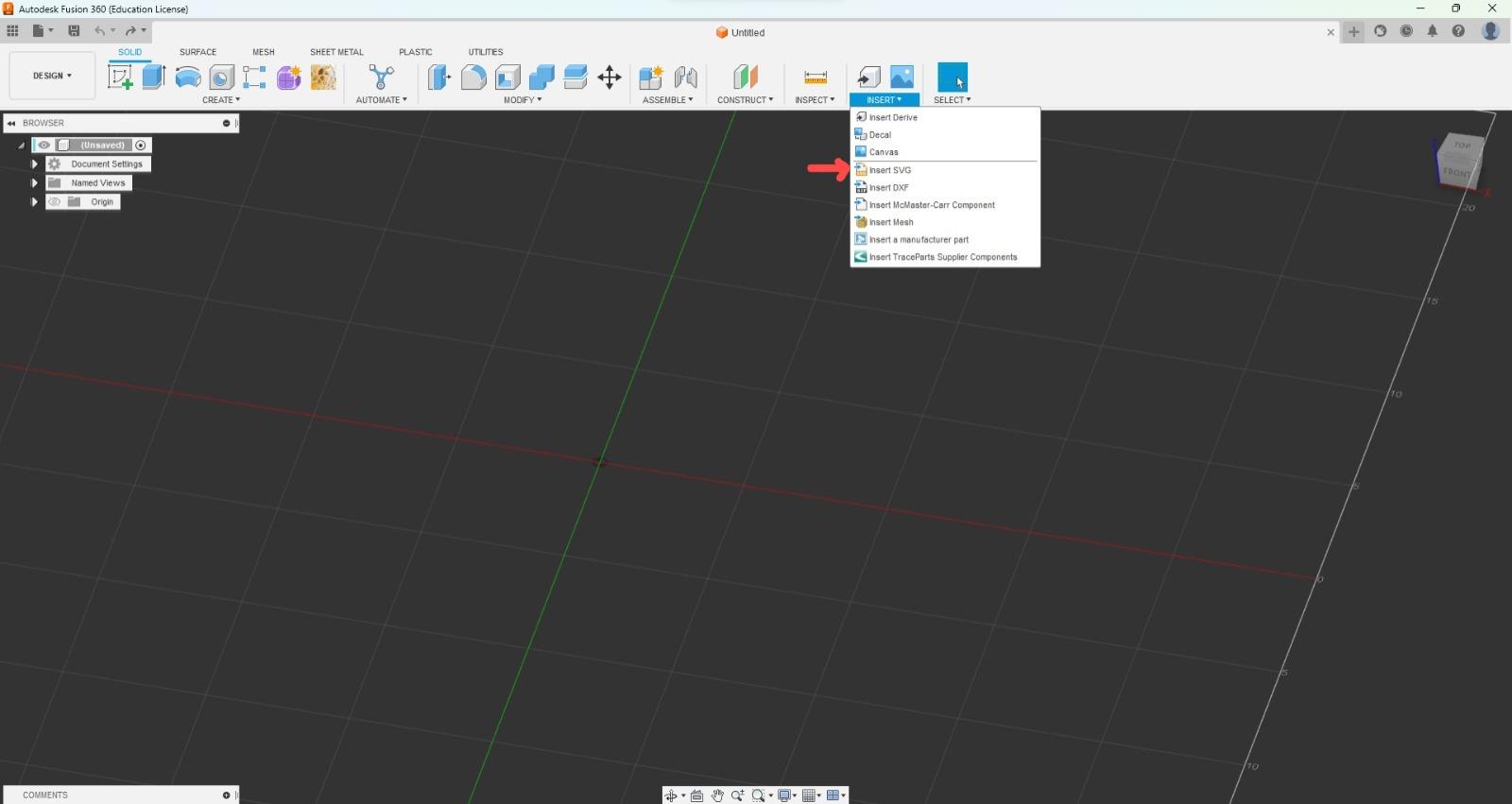The height and width of the screenshot is (804, 1512).
Task: Collapse the Browser panel with double arrows
Action: point(11,123)
